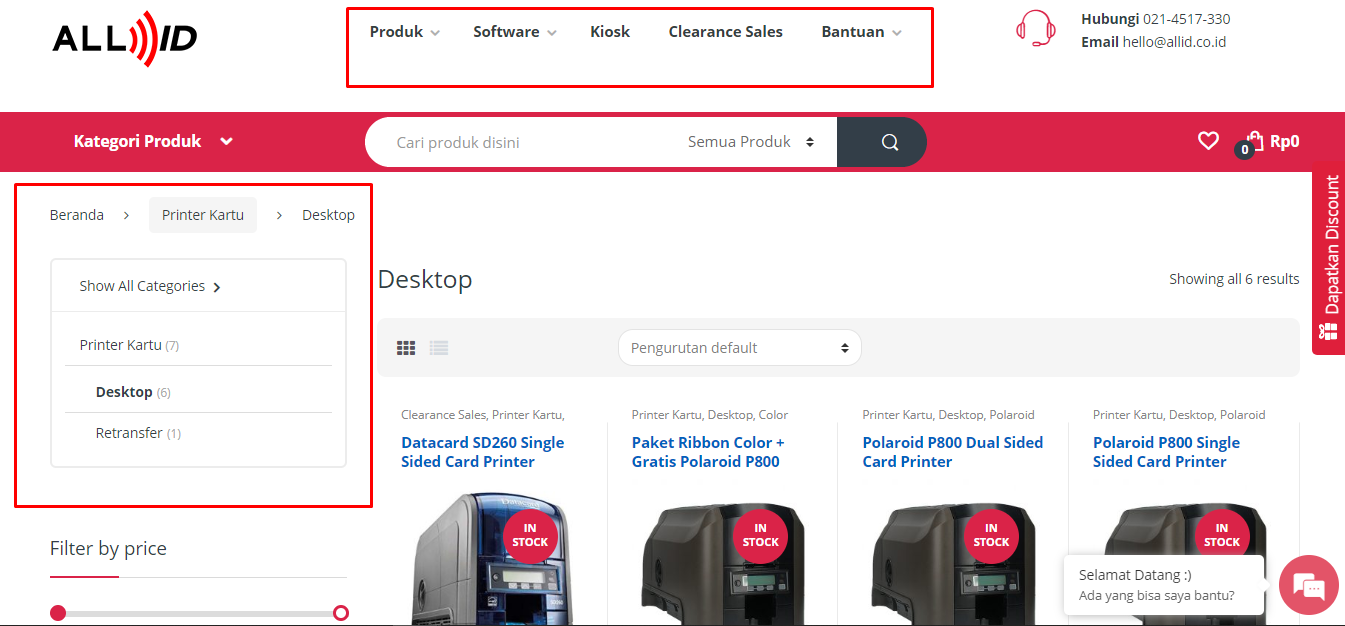Open Datacard SD260 Single Sided Card Printer
The height and width of the screenshot is (626, 1345).
pyautogui.click(x=482, y=452)
